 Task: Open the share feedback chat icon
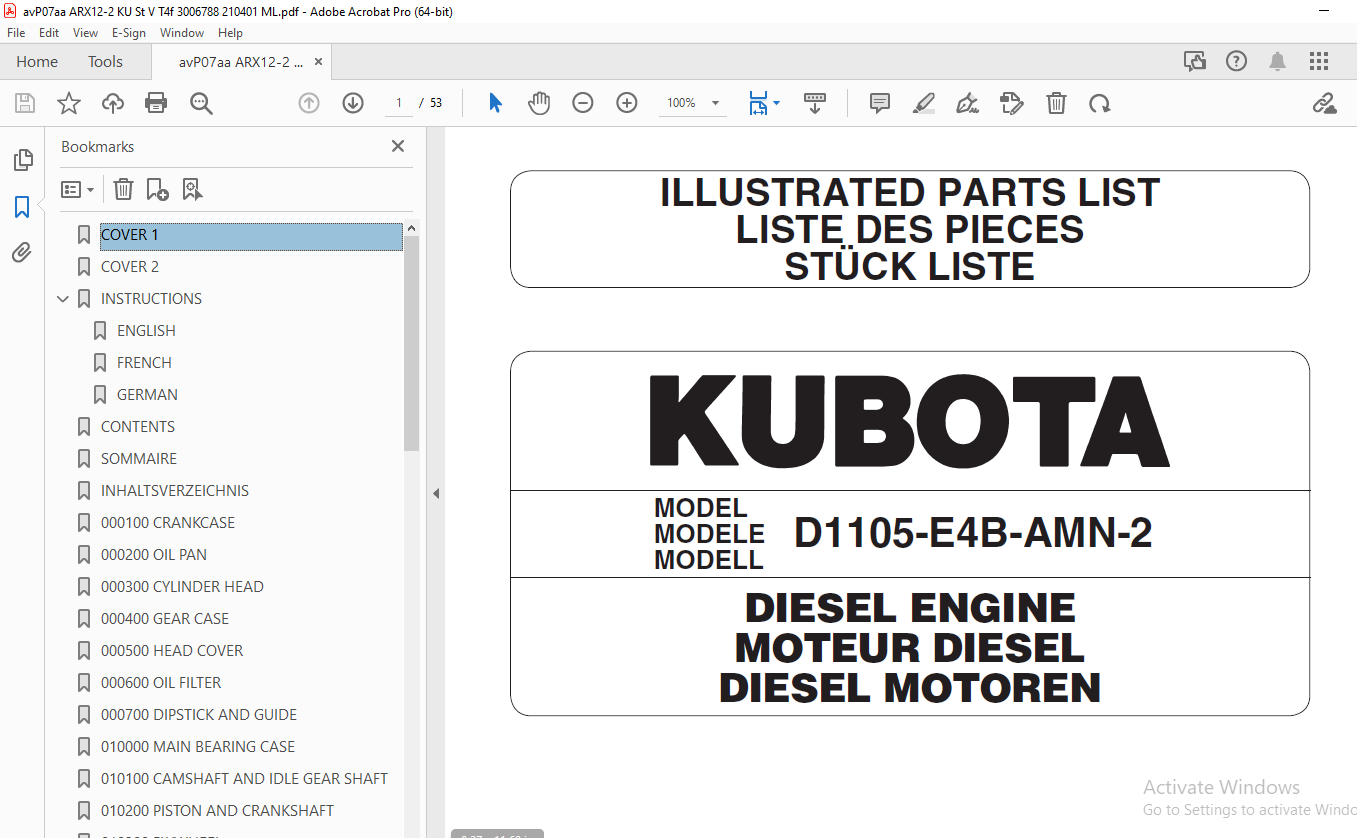coord(1195,61)
